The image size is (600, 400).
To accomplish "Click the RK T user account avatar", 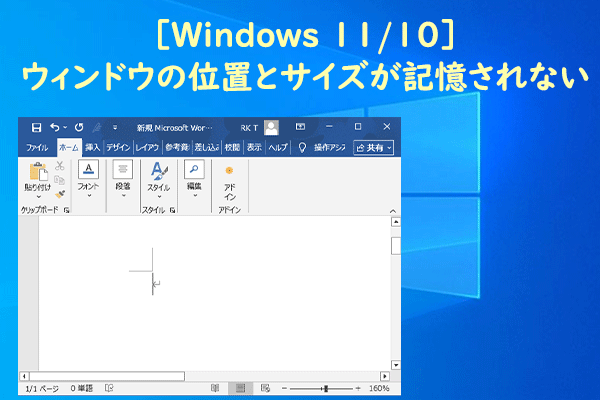I will (271, 127).
